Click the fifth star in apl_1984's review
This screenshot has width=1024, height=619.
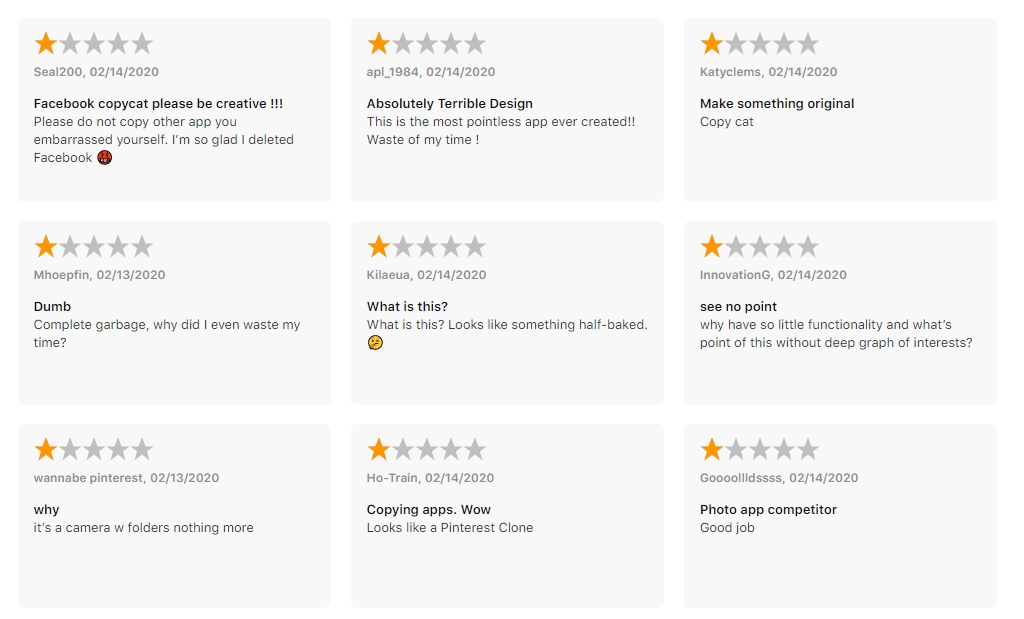point(475,44)
